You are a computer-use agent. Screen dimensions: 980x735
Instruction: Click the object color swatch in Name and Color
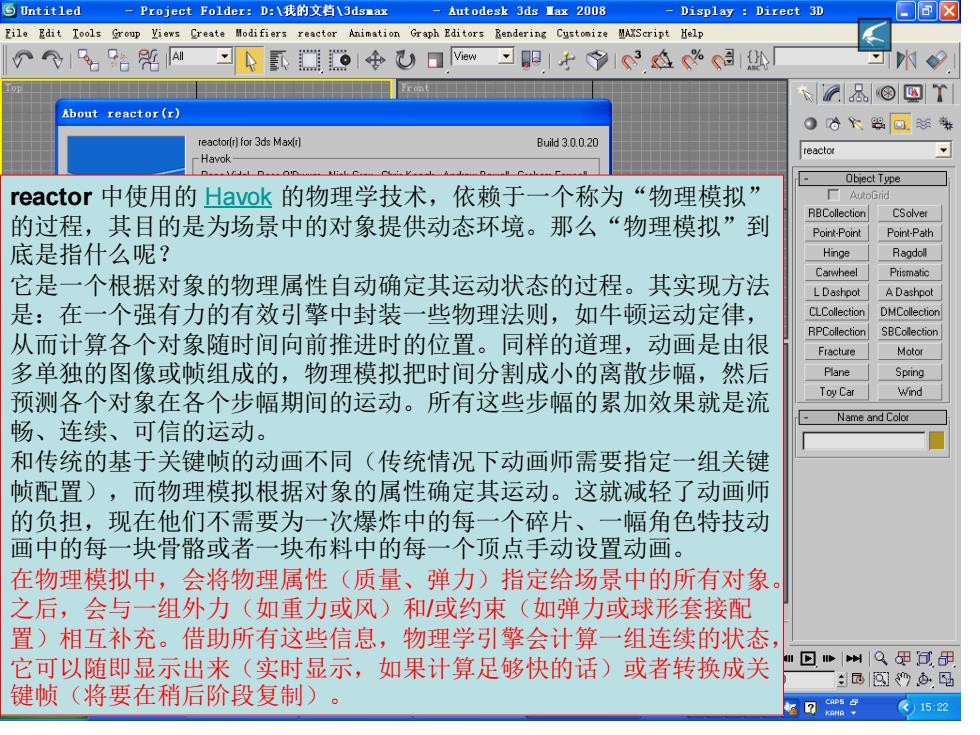[x=936, y=441]
